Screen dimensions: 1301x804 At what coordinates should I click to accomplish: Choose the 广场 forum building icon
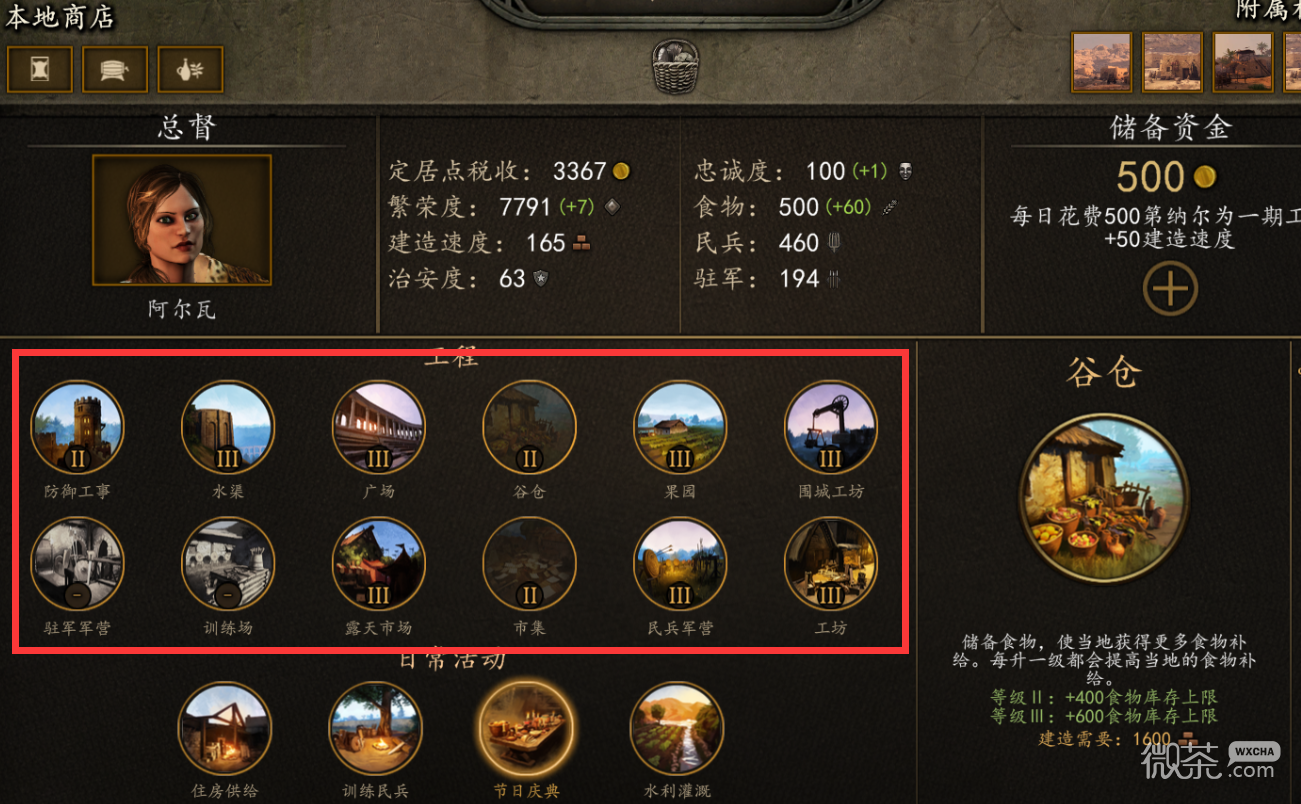click(379, 427)
